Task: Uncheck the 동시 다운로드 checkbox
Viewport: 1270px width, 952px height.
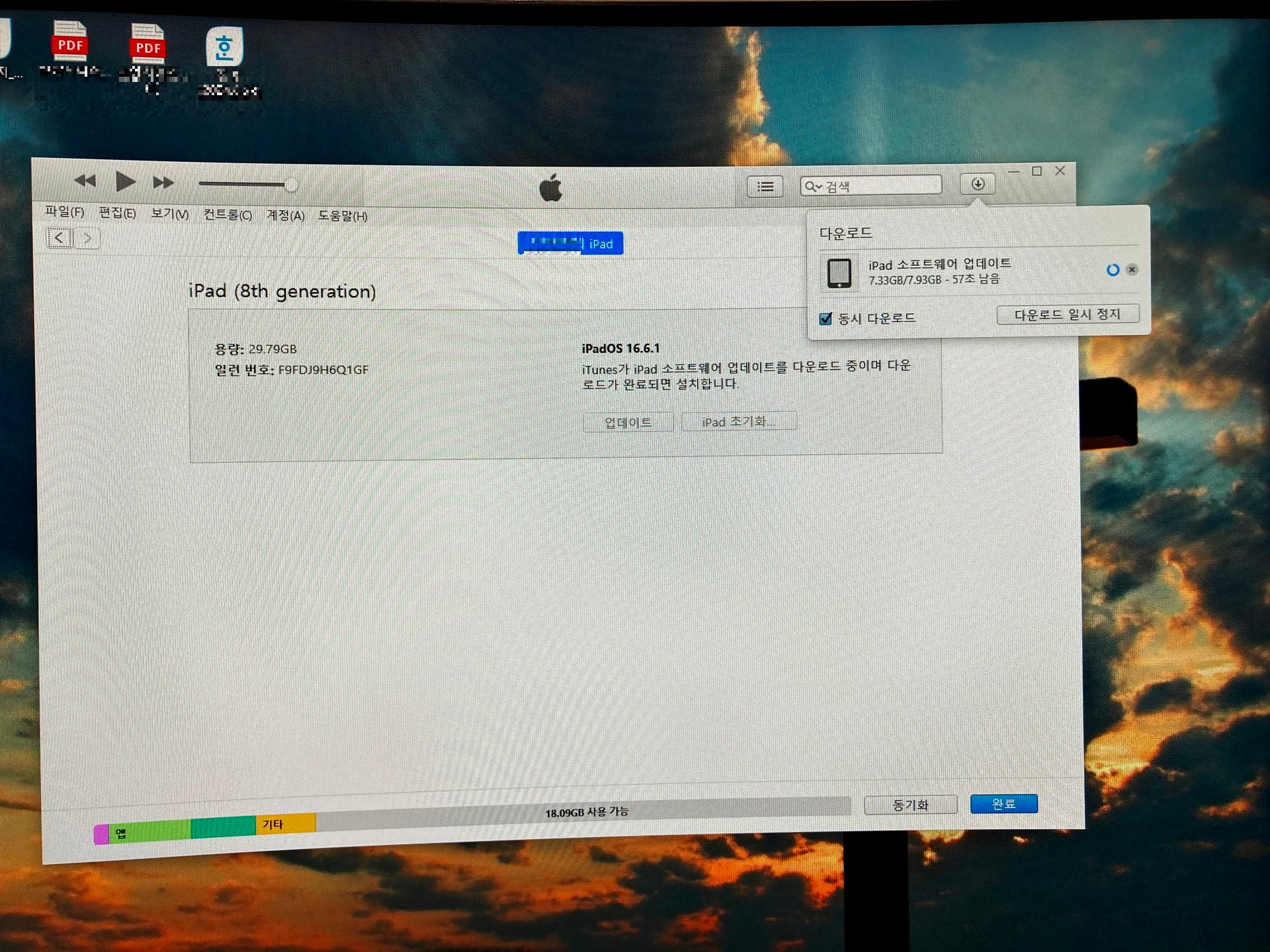Action: (825, 319)
